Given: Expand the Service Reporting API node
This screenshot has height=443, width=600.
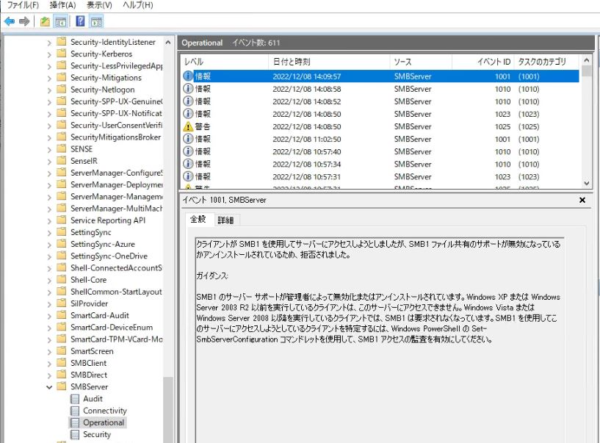Looking at the screenshot, I should coord(49,221).
